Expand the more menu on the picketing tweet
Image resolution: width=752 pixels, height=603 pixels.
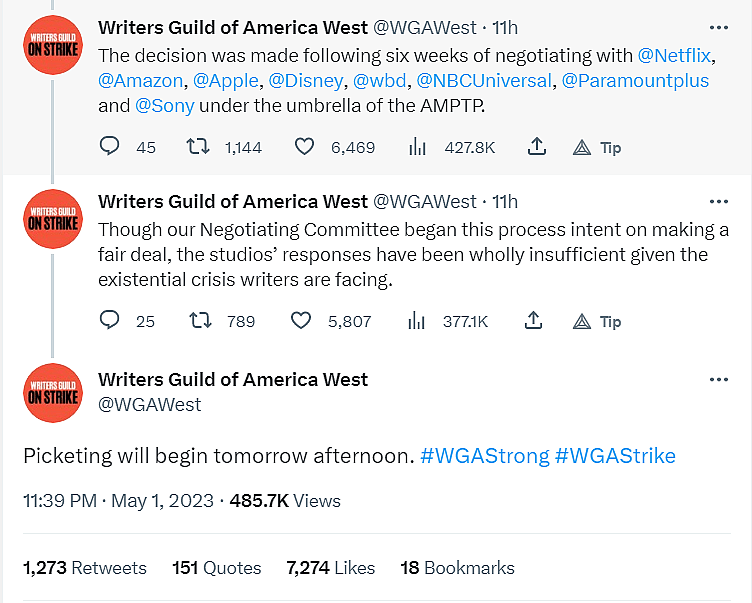pos(718,380)
